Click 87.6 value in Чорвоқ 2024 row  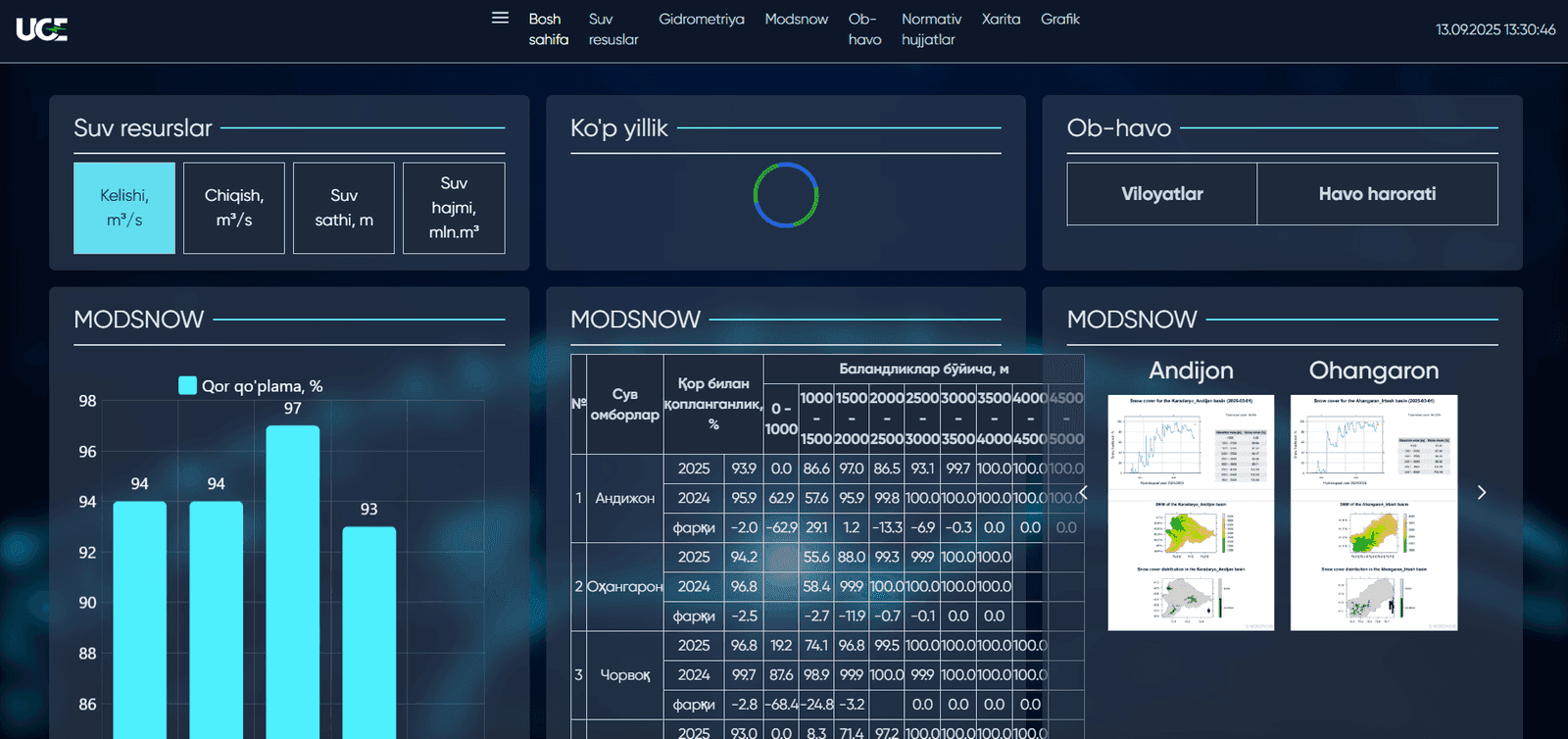781,675
